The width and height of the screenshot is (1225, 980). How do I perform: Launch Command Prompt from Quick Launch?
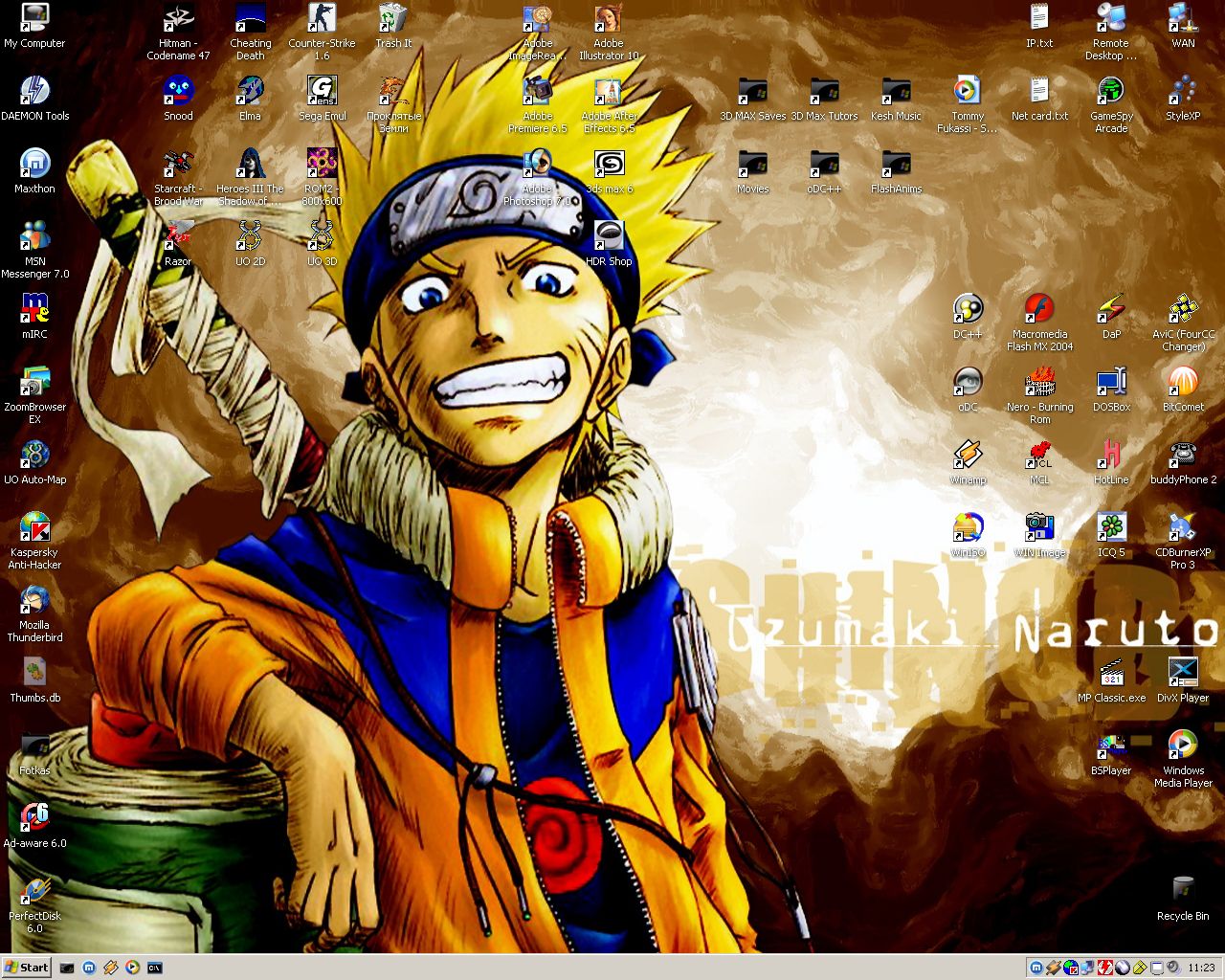[154, 969]
